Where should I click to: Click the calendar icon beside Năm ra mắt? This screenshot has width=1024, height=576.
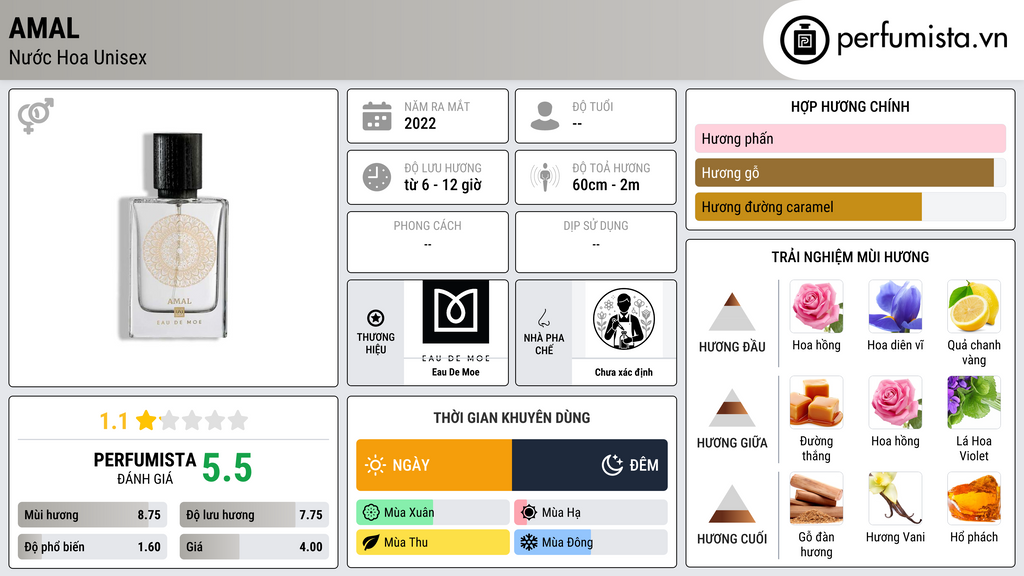[377, 116]
